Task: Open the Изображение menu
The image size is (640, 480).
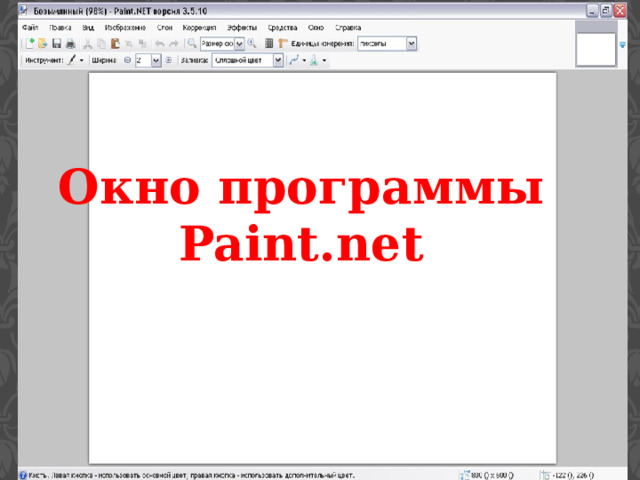Action: [x=125, y=28]
